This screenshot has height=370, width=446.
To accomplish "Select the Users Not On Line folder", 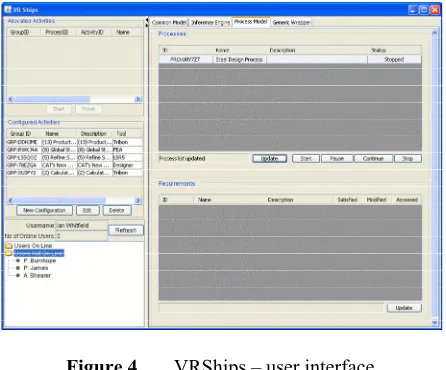I will (39, 253).
